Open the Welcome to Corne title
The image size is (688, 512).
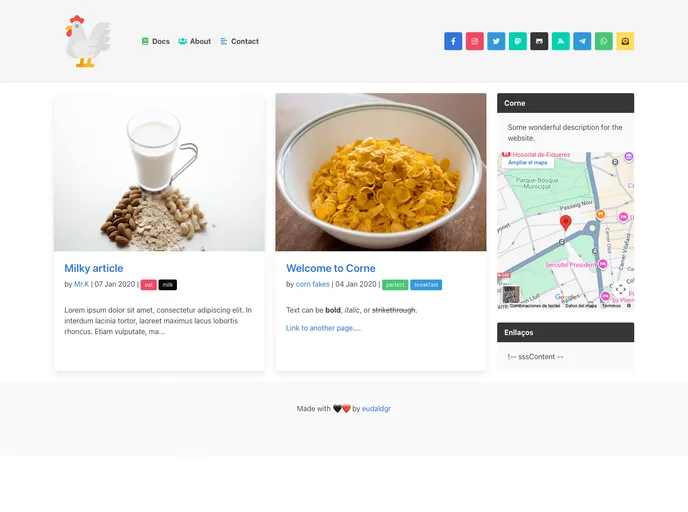pos(330,268)
